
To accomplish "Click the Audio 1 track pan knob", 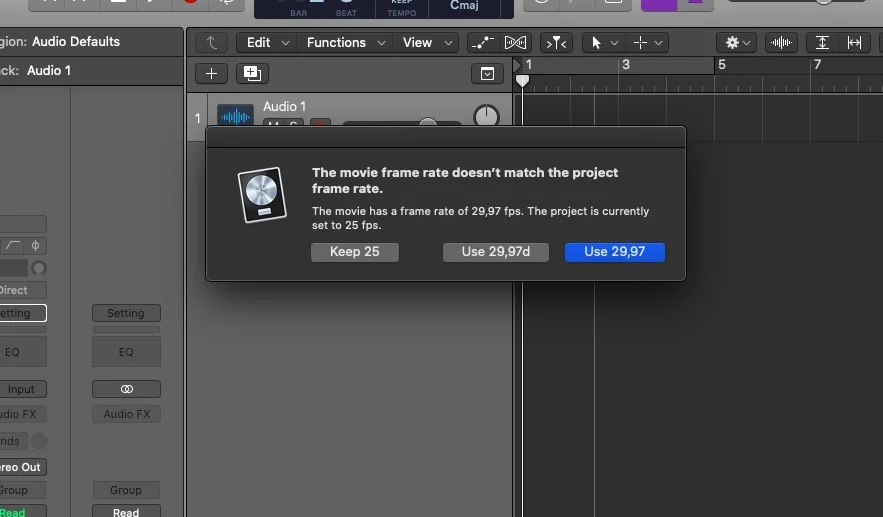I will [486, 117].
